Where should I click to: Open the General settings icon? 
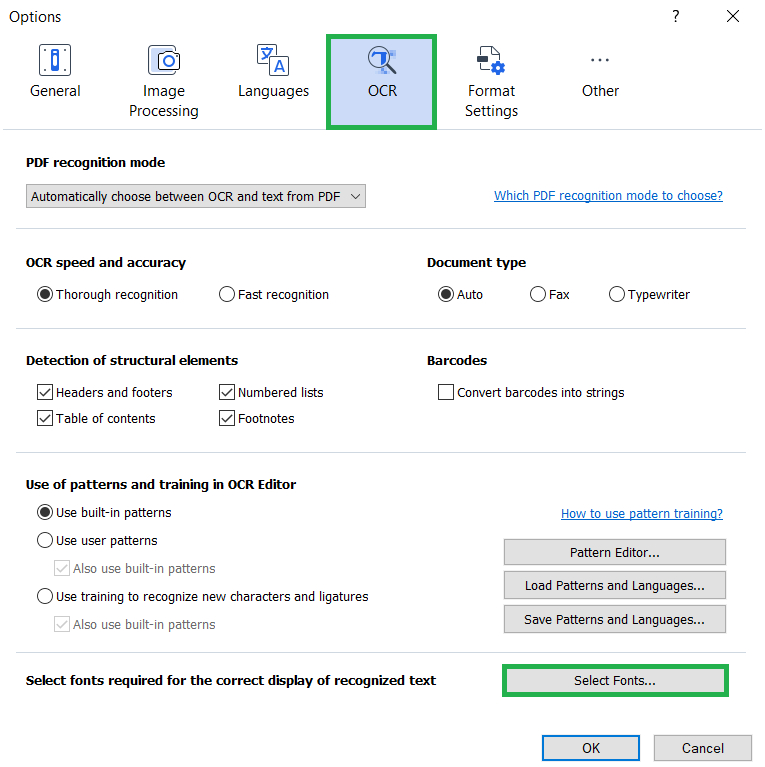55,60
